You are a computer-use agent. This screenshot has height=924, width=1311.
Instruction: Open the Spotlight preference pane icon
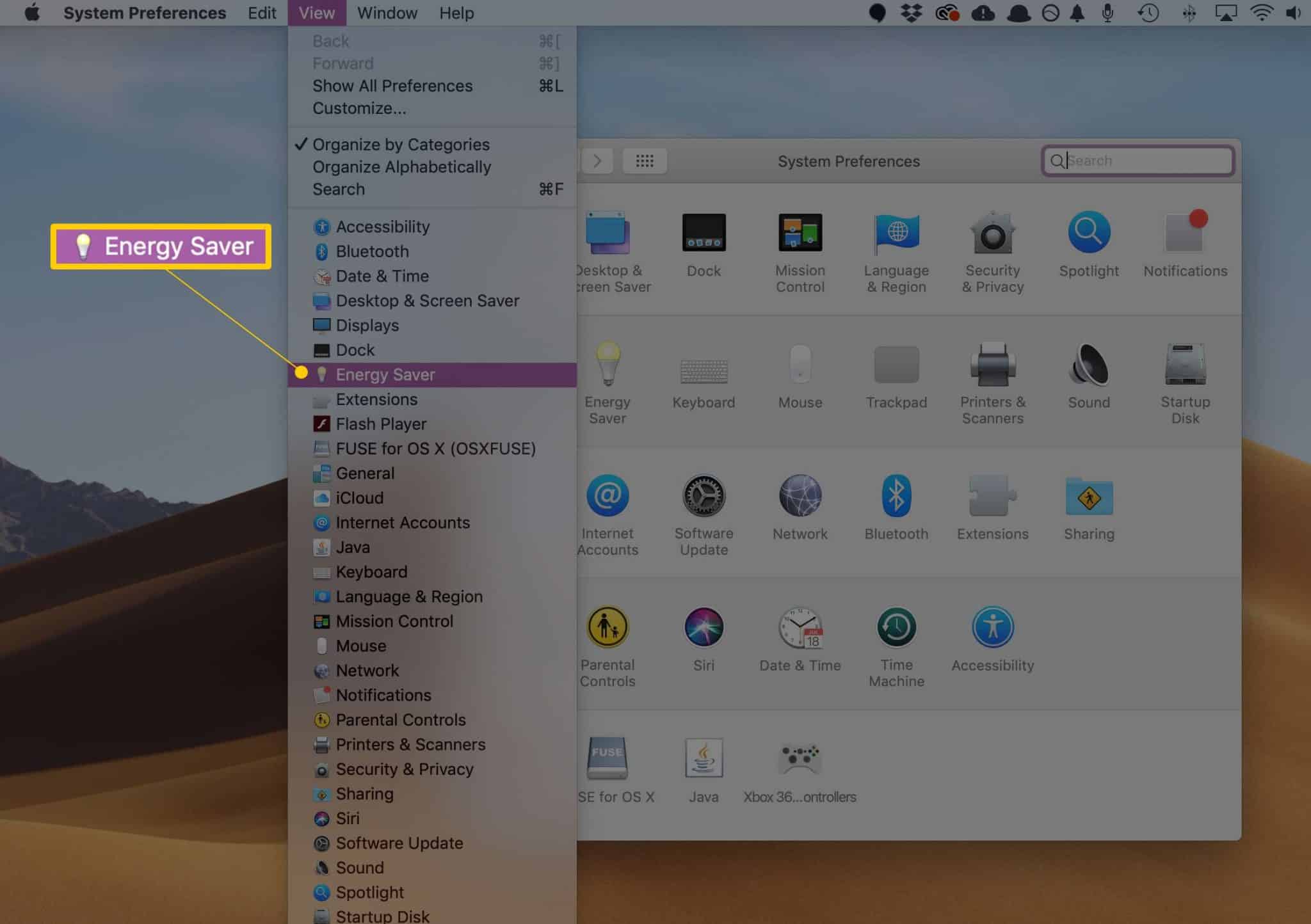[1088, 233]
